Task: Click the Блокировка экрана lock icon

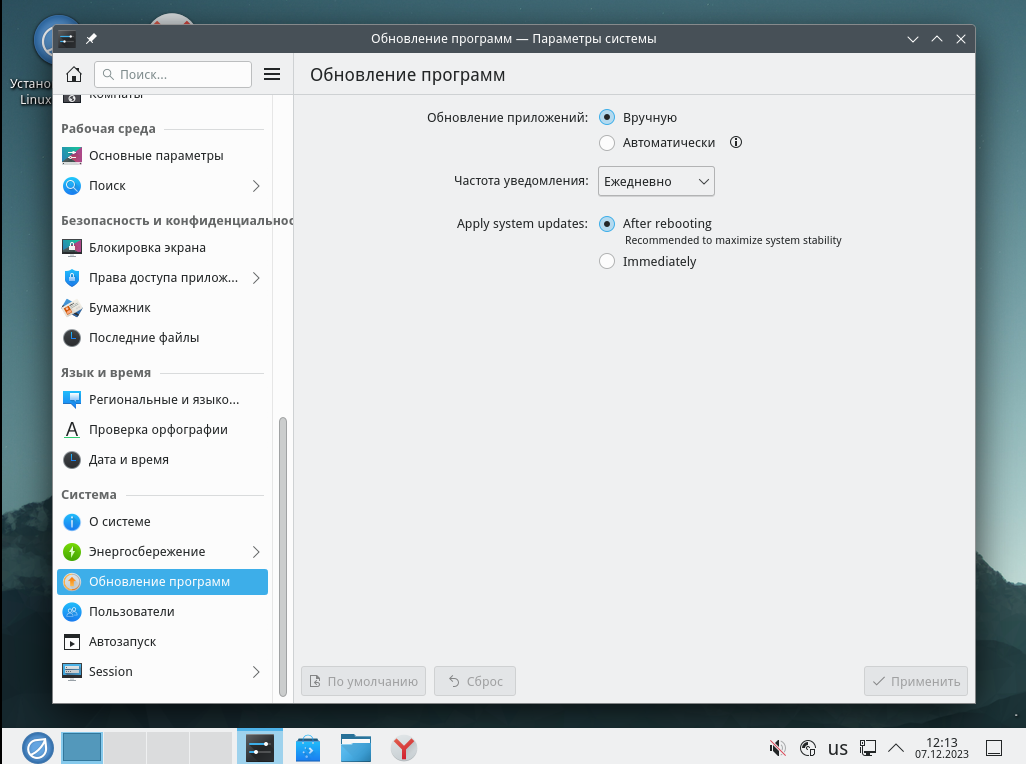Action: coord(72,247)
